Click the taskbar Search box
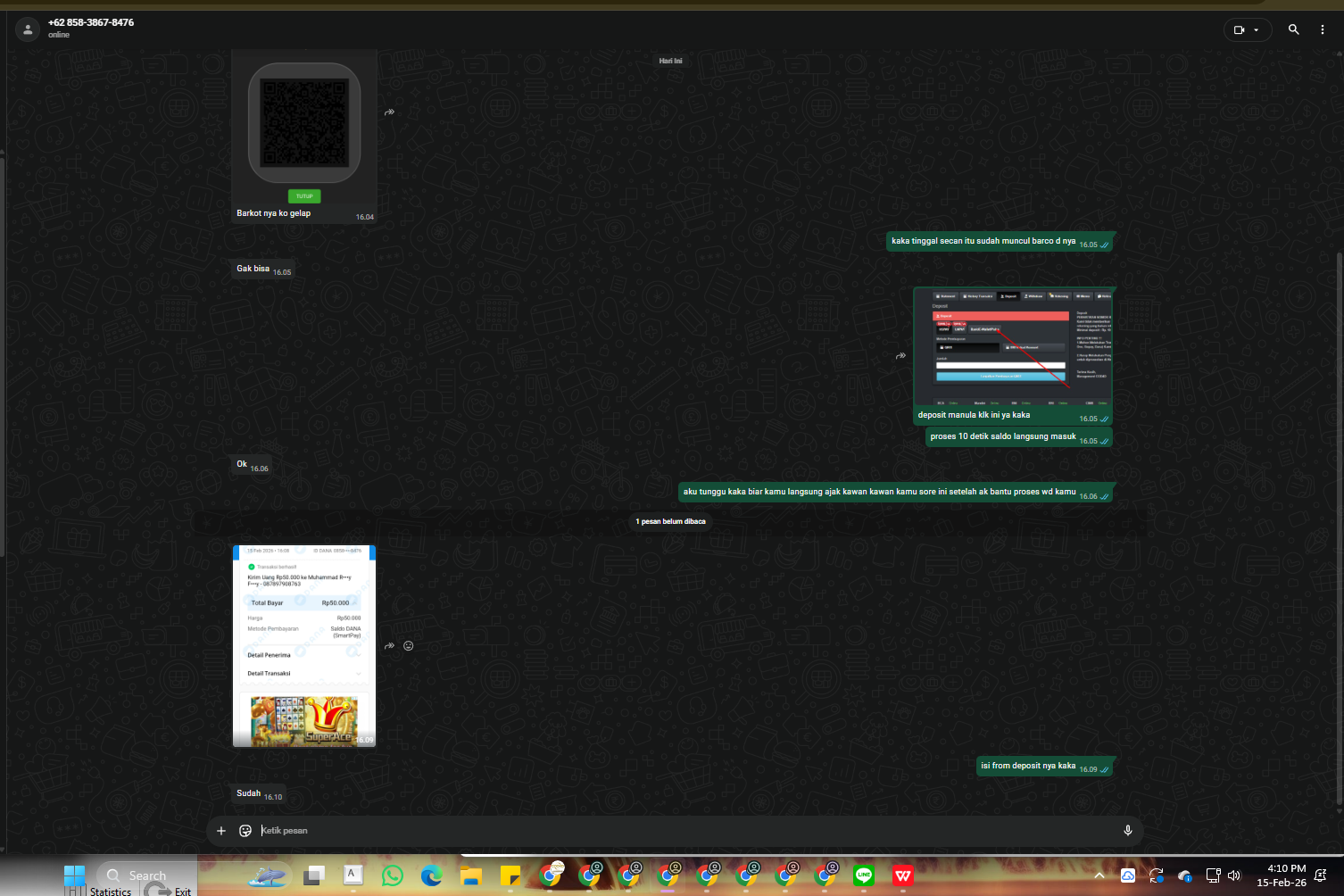1344x896 pixels. 146,875
